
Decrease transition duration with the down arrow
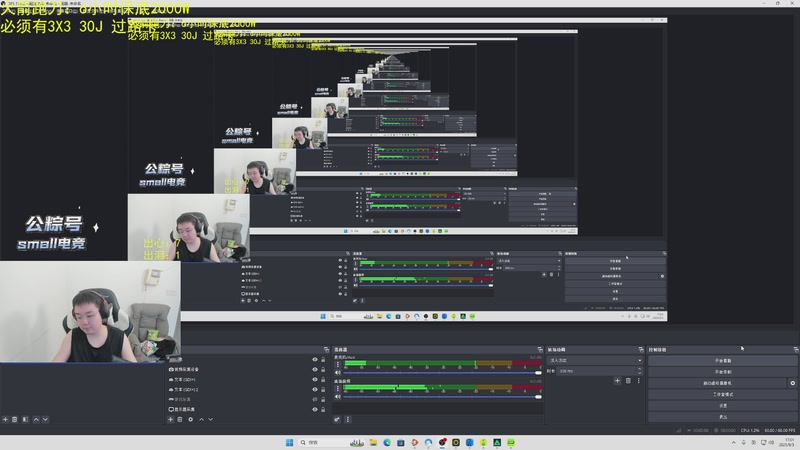(x=640, y=373)
